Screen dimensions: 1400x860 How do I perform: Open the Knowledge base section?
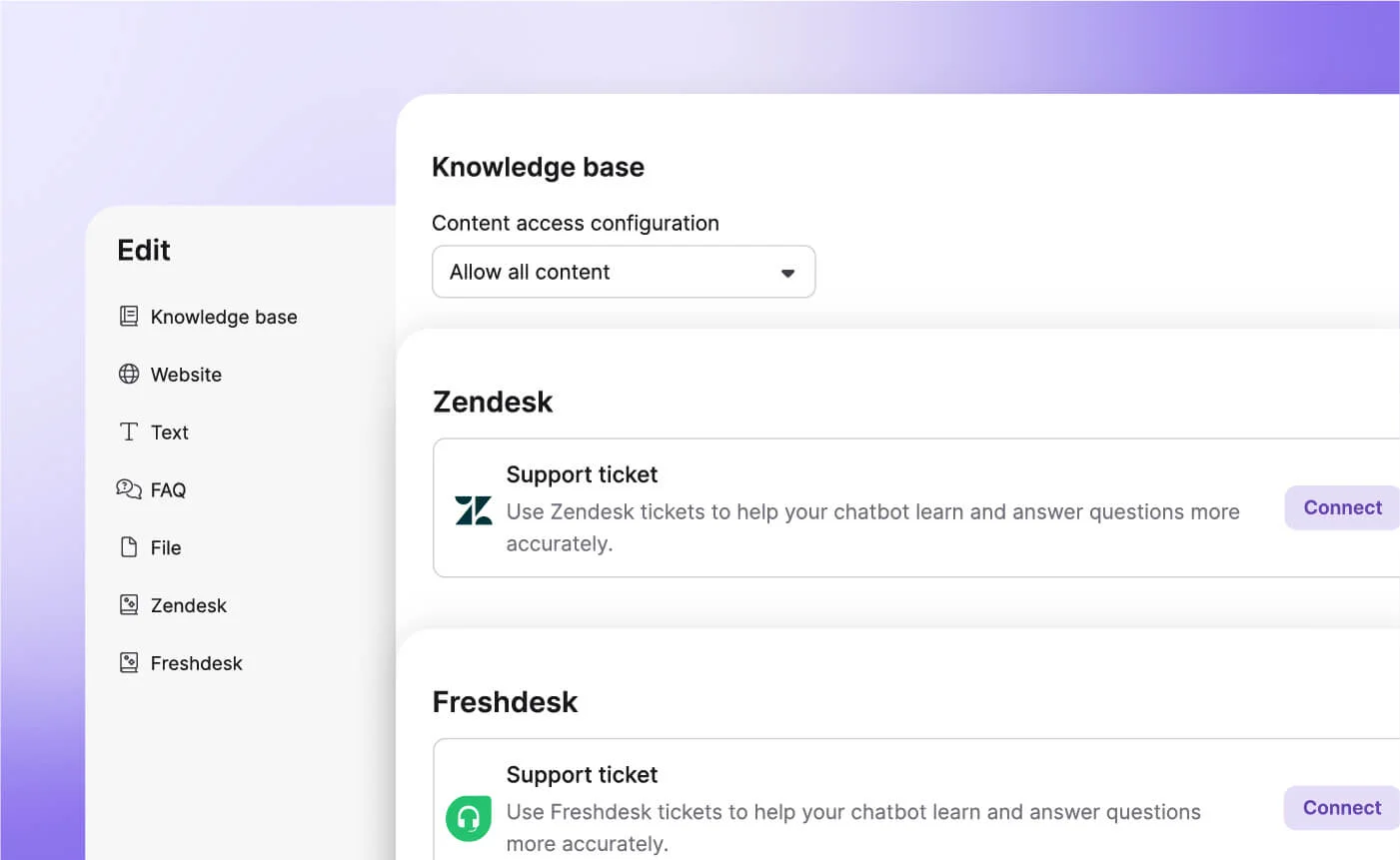coord(224,317)
